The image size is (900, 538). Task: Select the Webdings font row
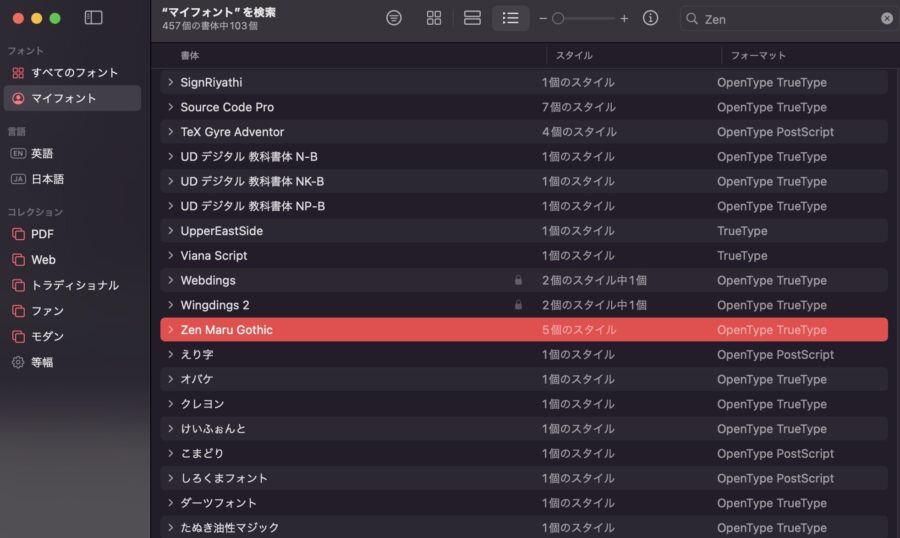[524, 280]
